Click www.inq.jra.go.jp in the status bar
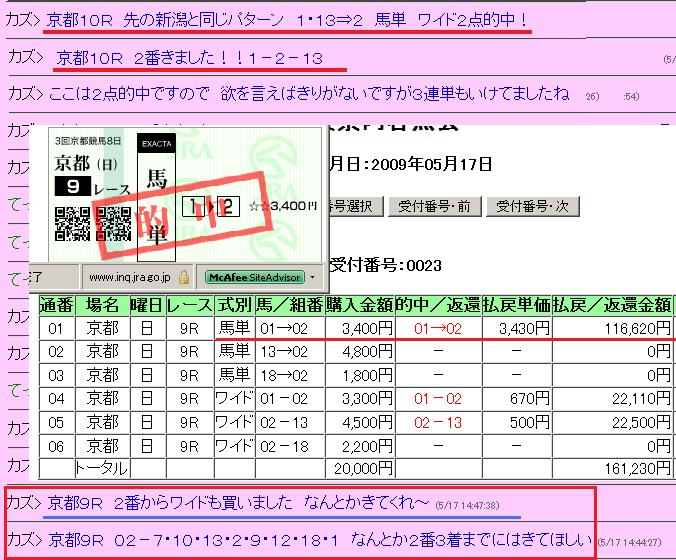Image resolution: width=676 pixels, height=560 pixels. pyautogui.click(x=130, y=277)
